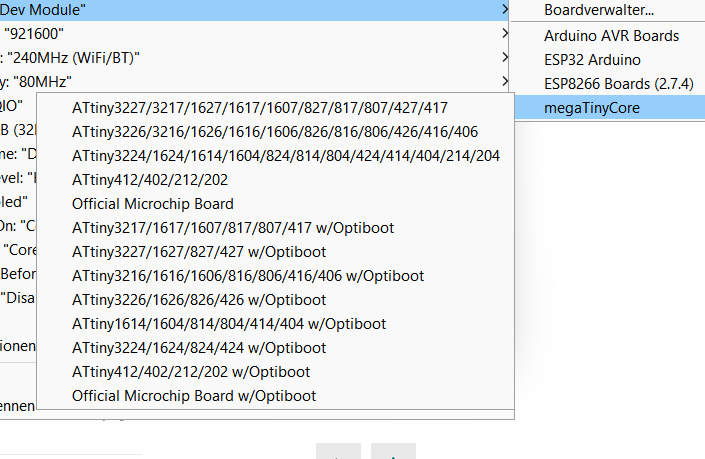Image resolution: width=705 pixels, height=459 pixels.
Task: Select ATtiny3227/1627/827/427 w/Optiboot
Action: pyautogui.click(x=275, y=252)
